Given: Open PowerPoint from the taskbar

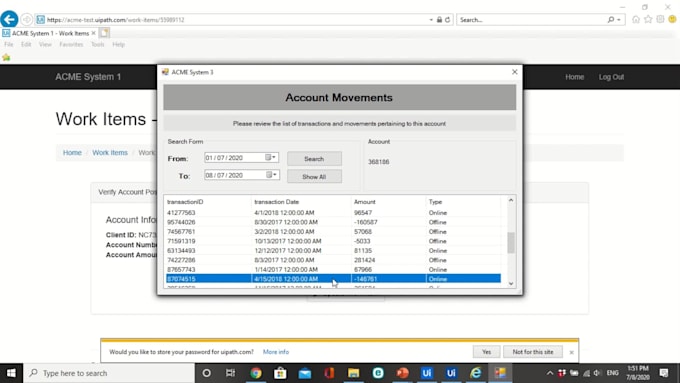Looking at the screenshot, I should 402,373.
